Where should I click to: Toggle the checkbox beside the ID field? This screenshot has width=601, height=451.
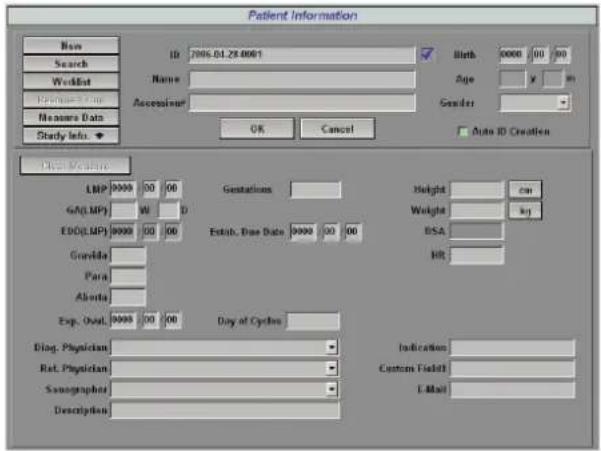[427, 54]
